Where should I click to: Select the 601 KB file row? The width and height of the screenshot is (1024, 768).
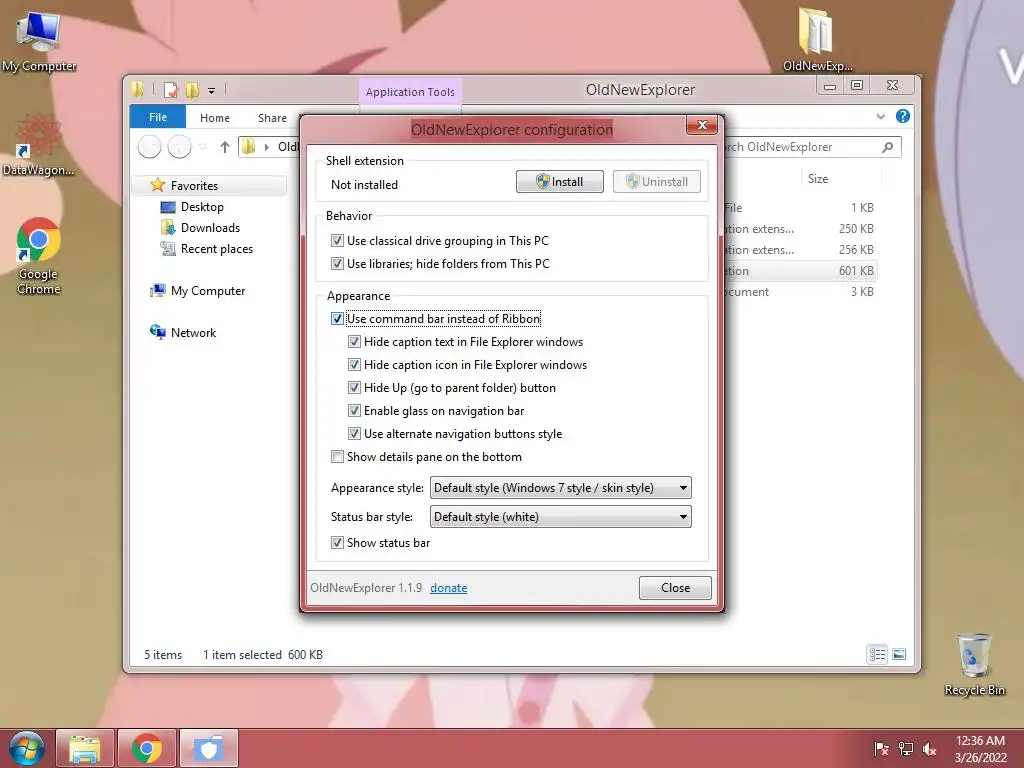[799, 271]
